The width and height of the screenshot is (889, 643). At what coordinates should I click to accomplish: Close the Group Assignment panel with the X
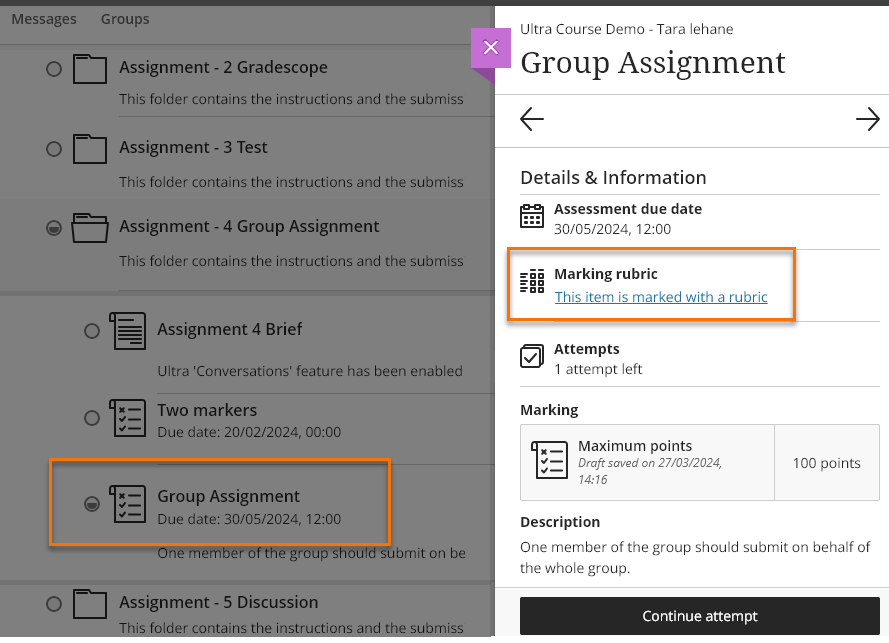[490, 48]
